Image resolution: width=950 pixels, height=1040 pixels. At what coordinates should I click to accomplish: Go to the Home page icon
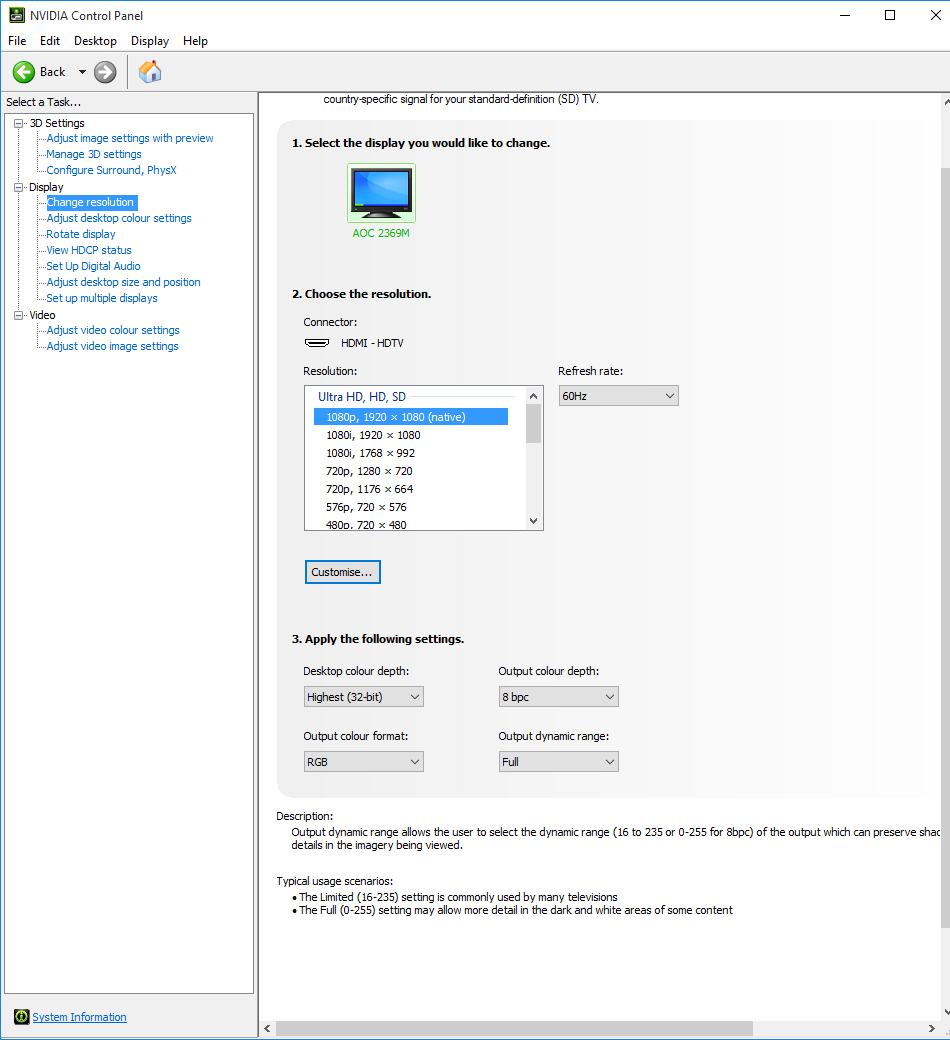click(x=150, y=72)
